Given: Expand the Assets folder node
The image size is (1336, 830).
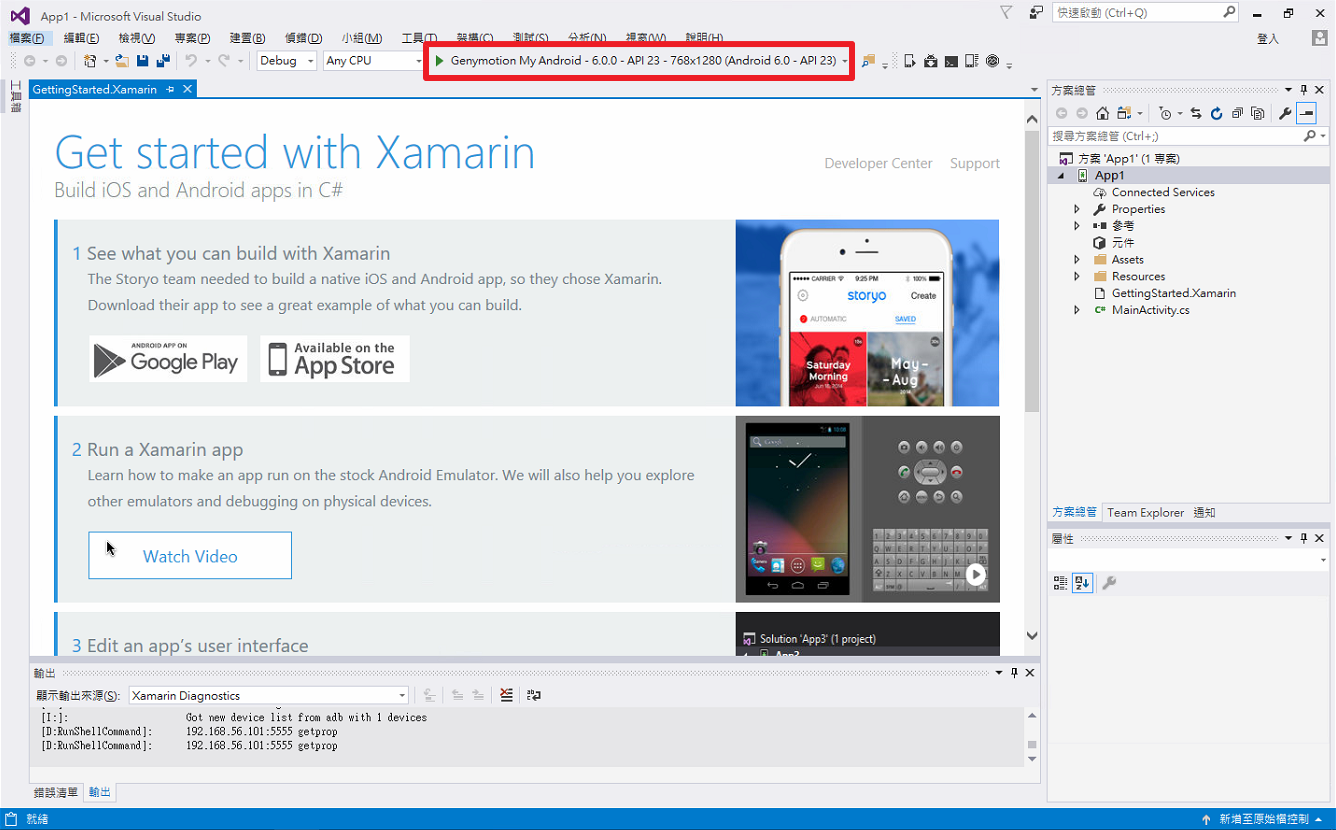Looking at the screenshot, I should 1077,260.
